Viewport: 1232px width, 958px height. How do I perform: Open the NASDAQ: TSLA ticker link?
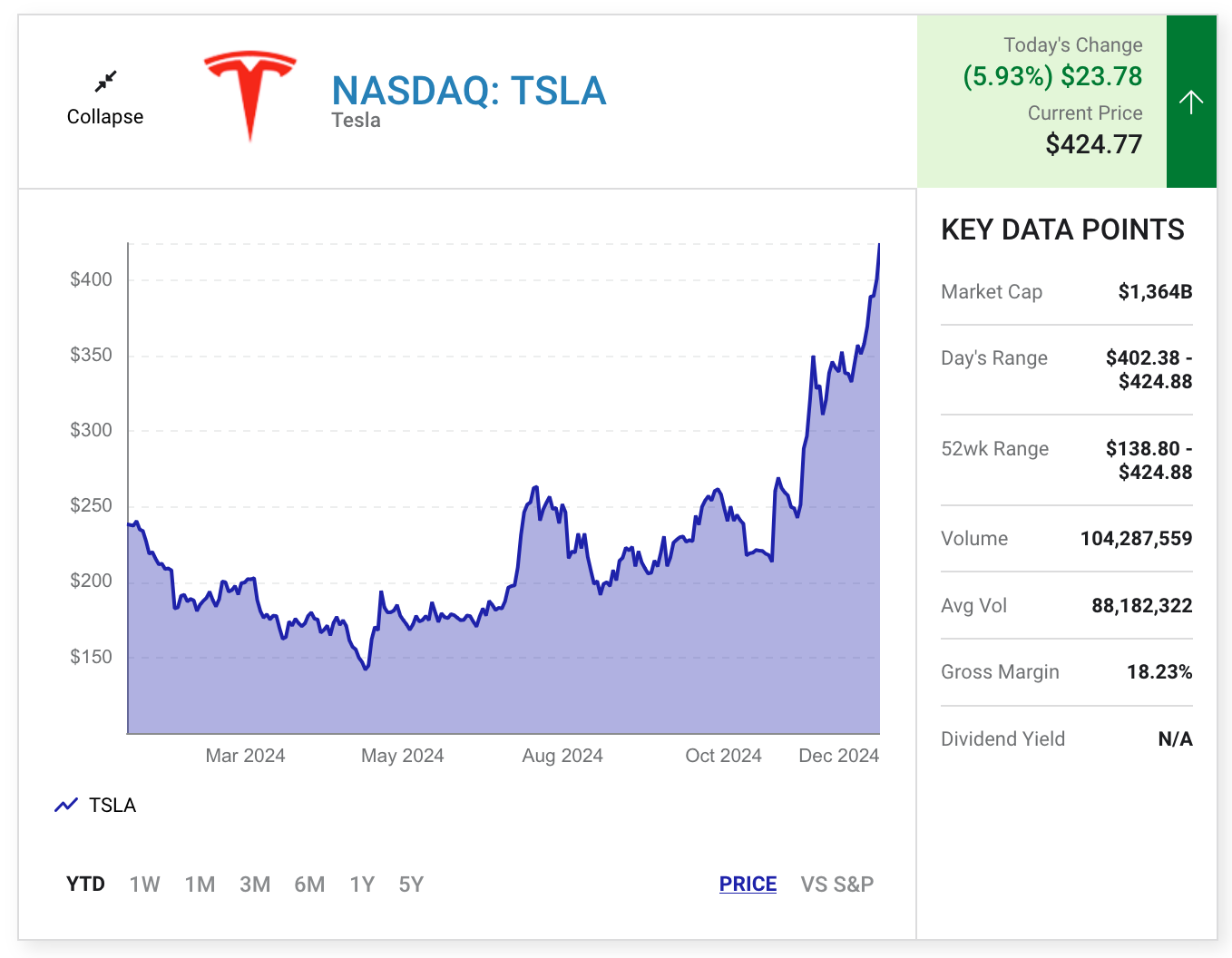[x=468, y=91]
